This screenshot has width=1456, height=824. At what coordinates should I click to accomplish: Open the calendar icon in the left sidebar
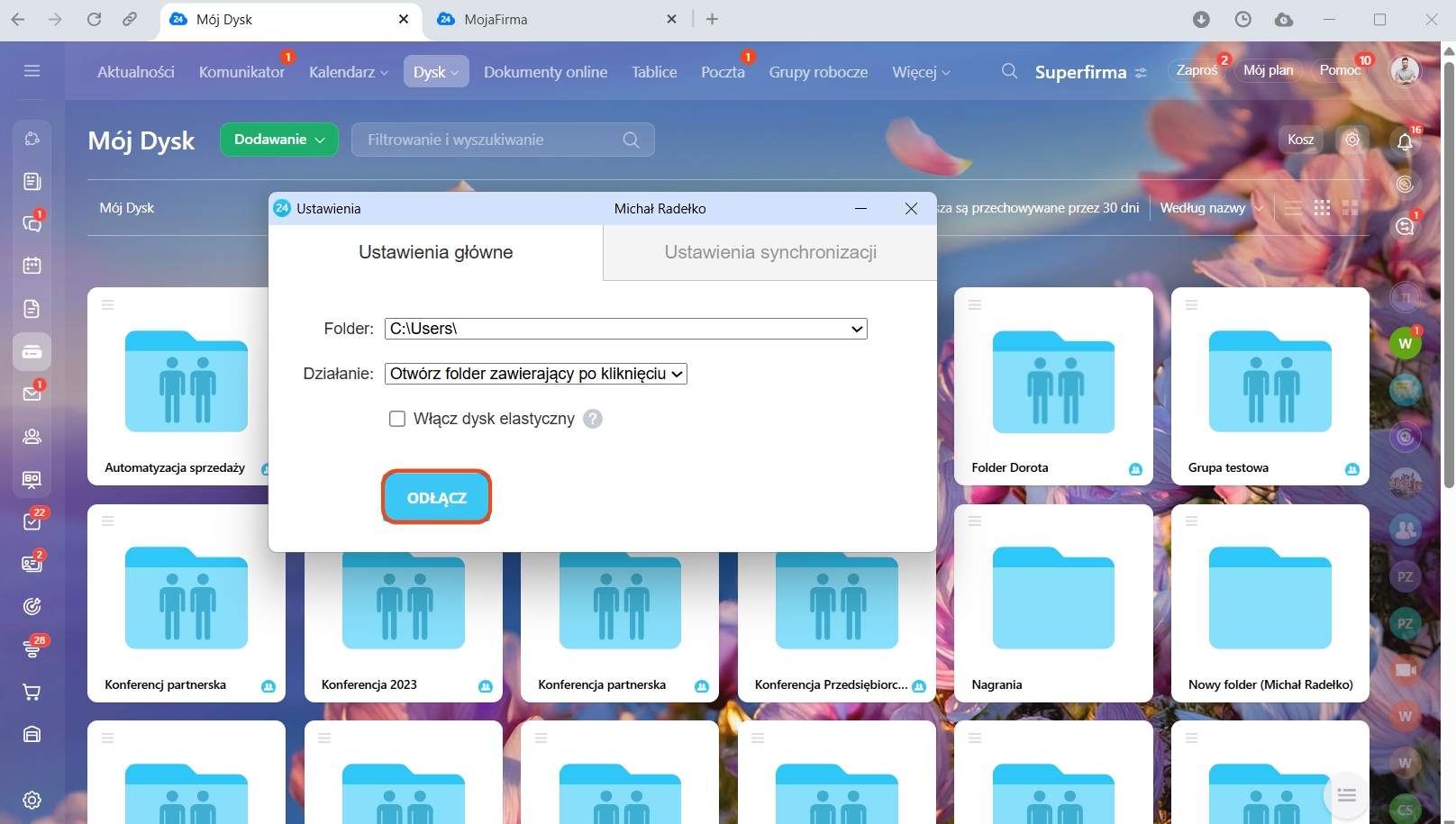(x=32, y=266)
